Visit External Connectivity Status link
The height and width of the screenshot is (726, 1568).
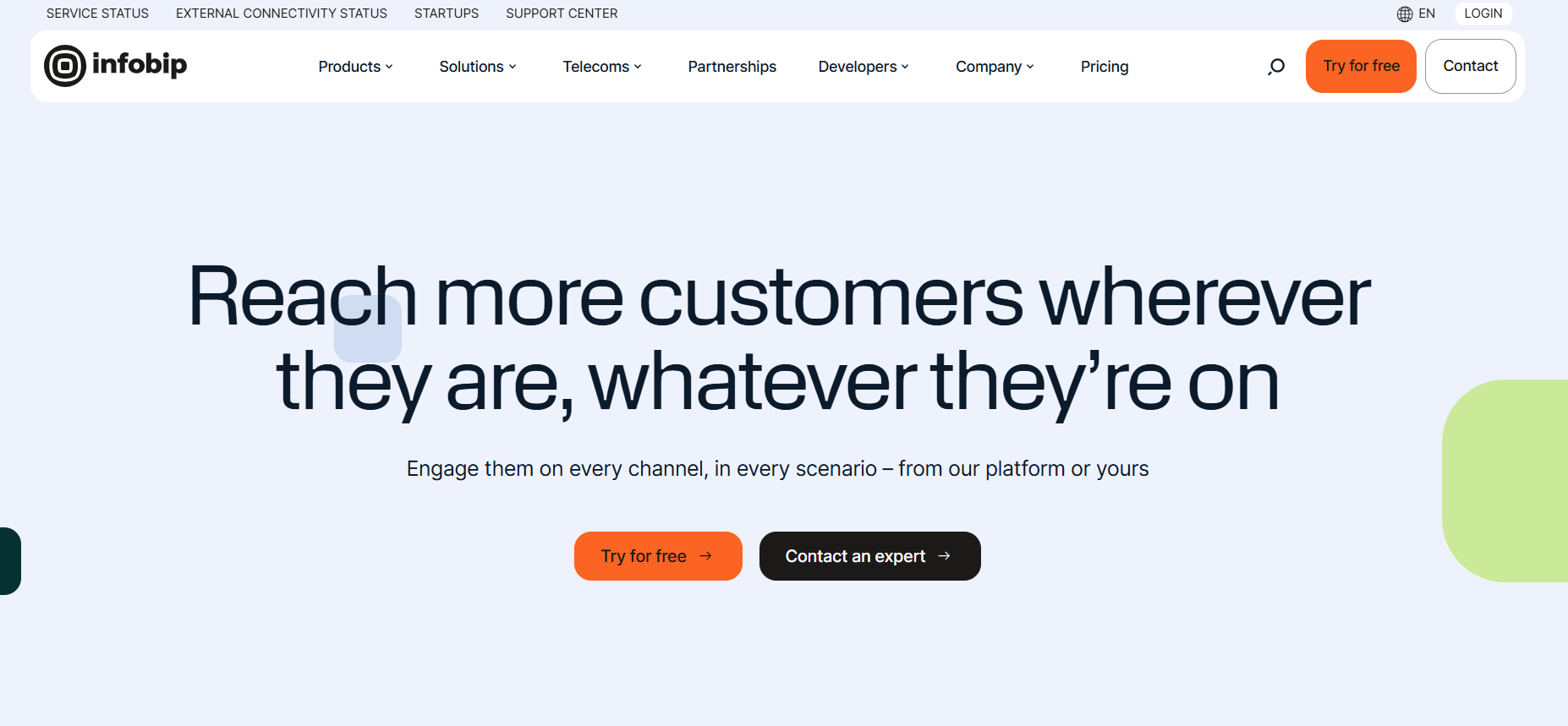click(282, 14)
